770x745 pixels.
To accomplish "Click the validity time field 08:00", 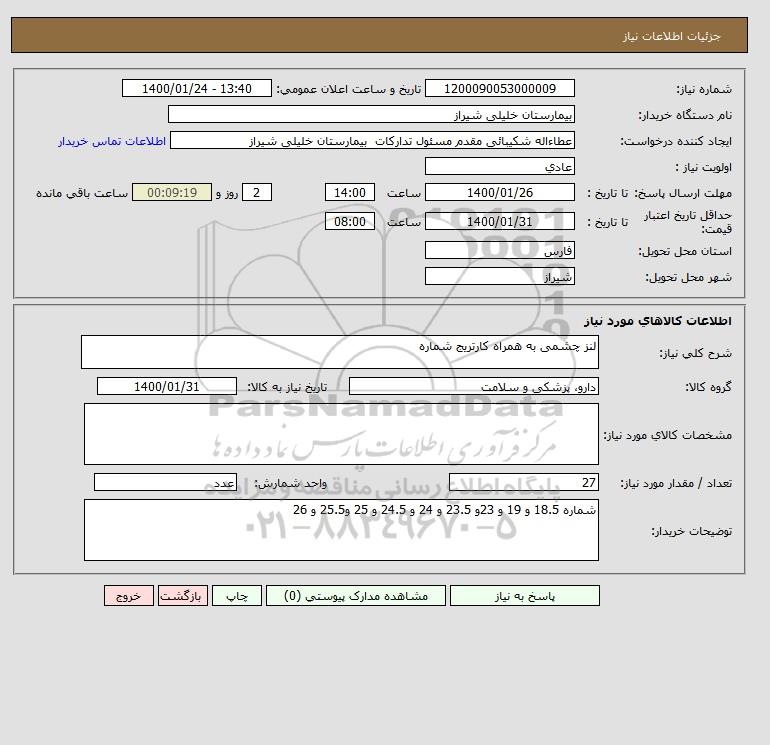I will pos(350,221).
